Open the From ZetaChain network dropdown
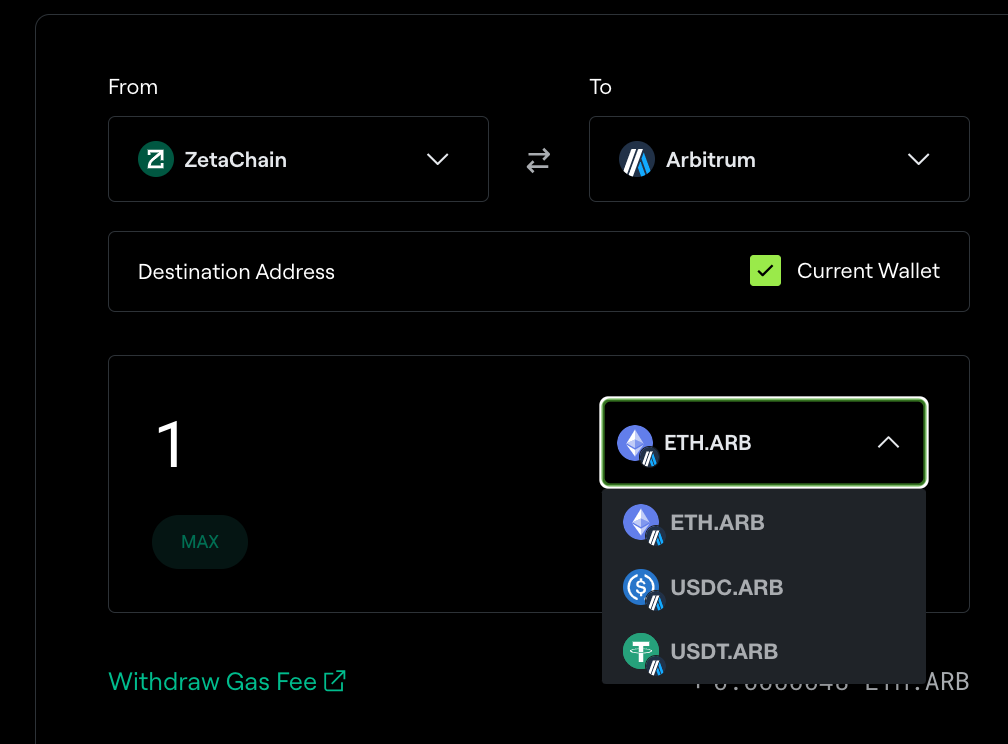This screenshot has height=744, width=1008. [298, 159]
